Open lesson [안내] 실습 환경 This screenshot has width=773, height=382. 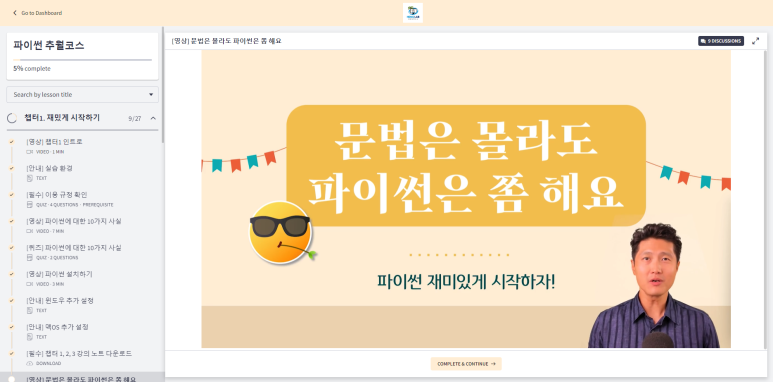(x=49, y=168)
